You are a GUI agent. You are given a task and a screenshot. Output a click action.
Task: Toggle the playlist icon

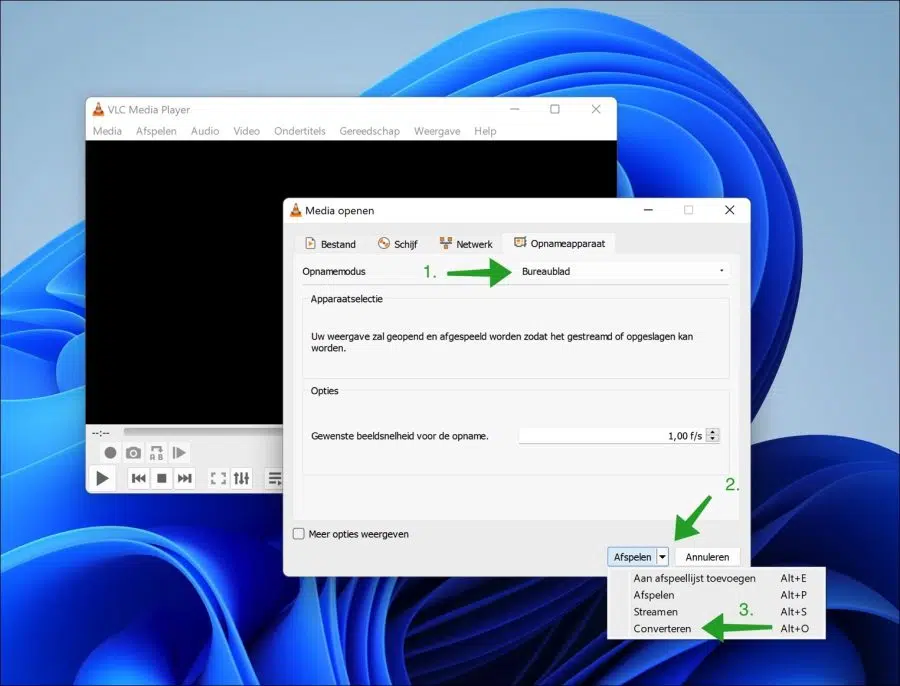pos(275,478)
